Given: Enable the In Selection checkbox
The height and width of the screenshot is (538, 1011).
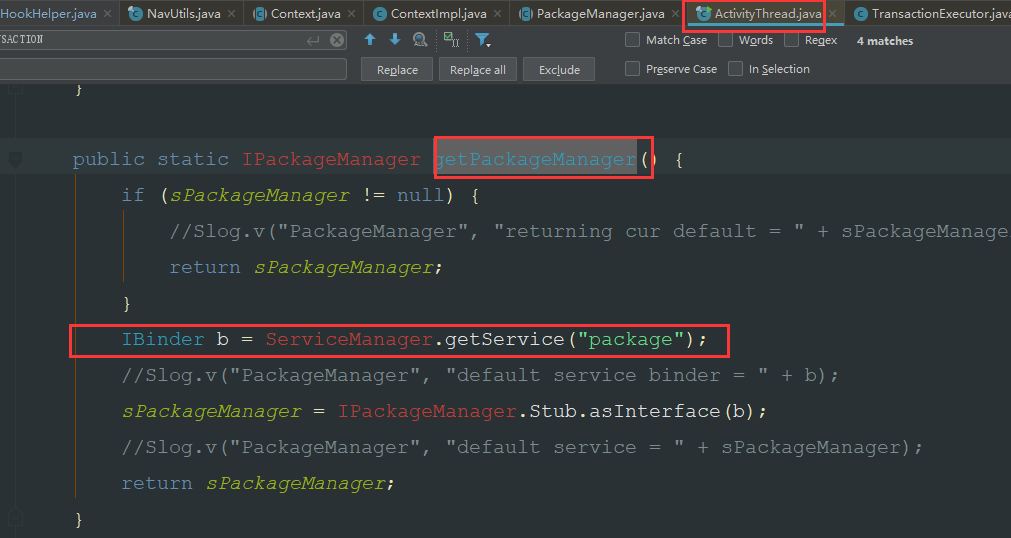Looking at the screenshot, I should tap(735, 68).
